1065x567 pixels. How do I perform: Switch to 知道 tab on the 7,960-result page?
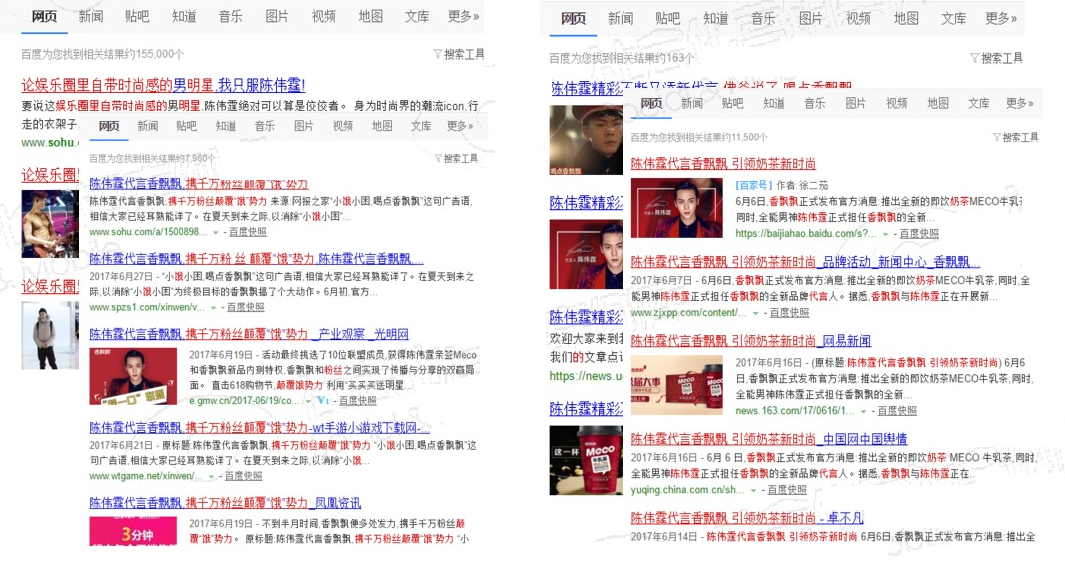[225, 126]
